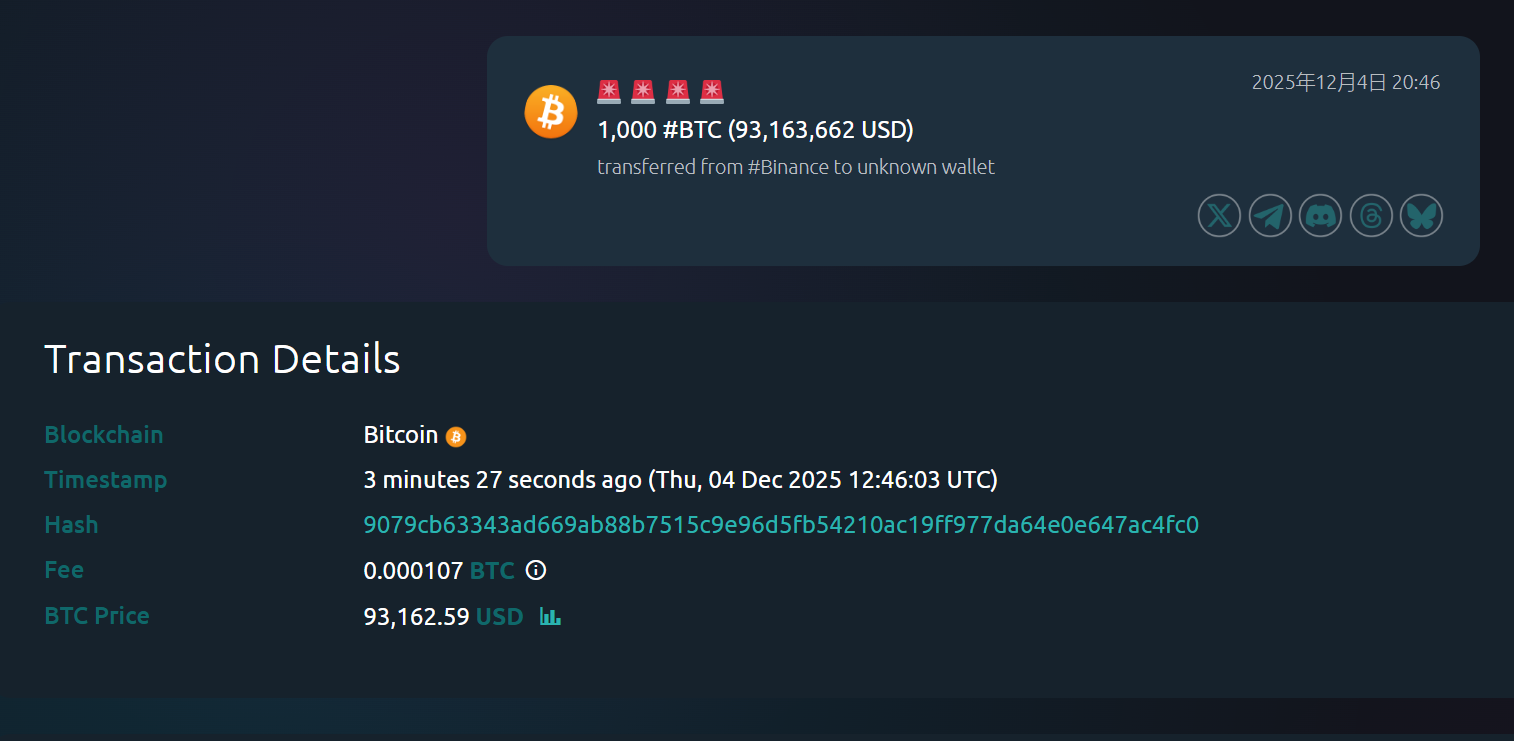Click the alert date 2025年12月4日 20:46
Screen dimensions: 1514x741
click(x=1345, y=82)
